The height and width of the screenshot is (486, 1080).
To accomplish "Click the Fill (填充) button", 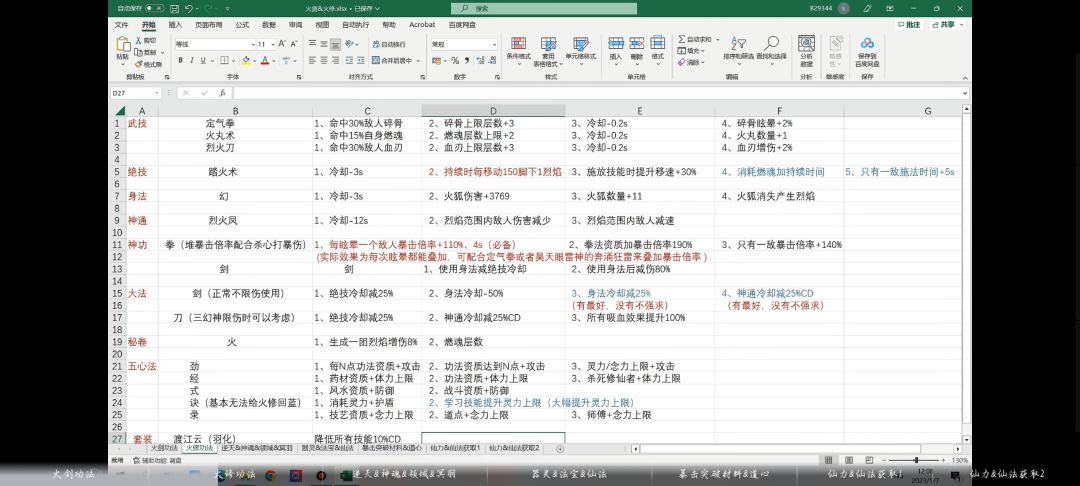I will click(x=689, y=51).
